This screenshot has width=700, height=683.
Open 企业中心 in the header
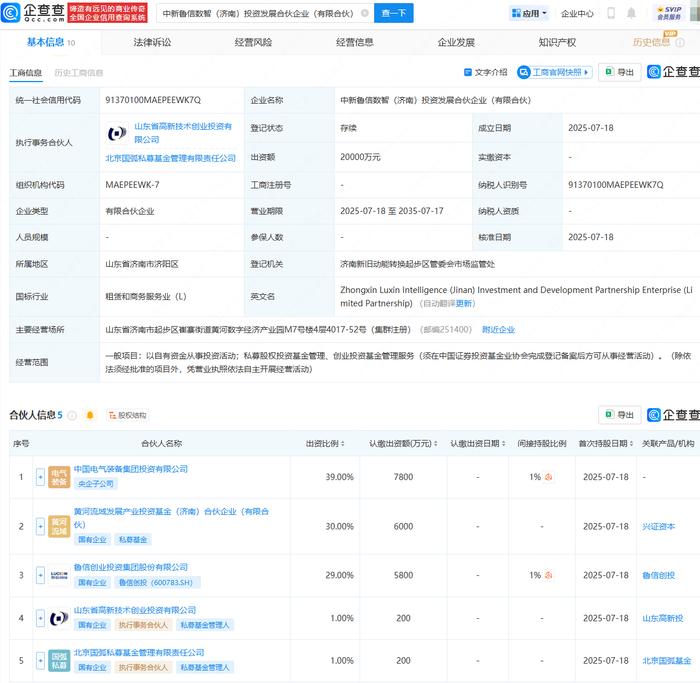coord(577,14)
